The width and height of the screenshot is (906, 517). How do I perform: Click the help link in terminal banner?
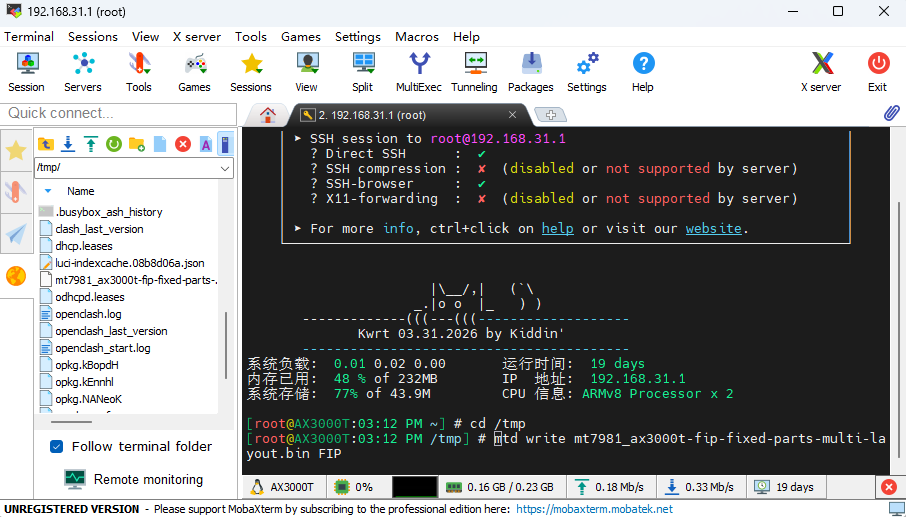558,228
